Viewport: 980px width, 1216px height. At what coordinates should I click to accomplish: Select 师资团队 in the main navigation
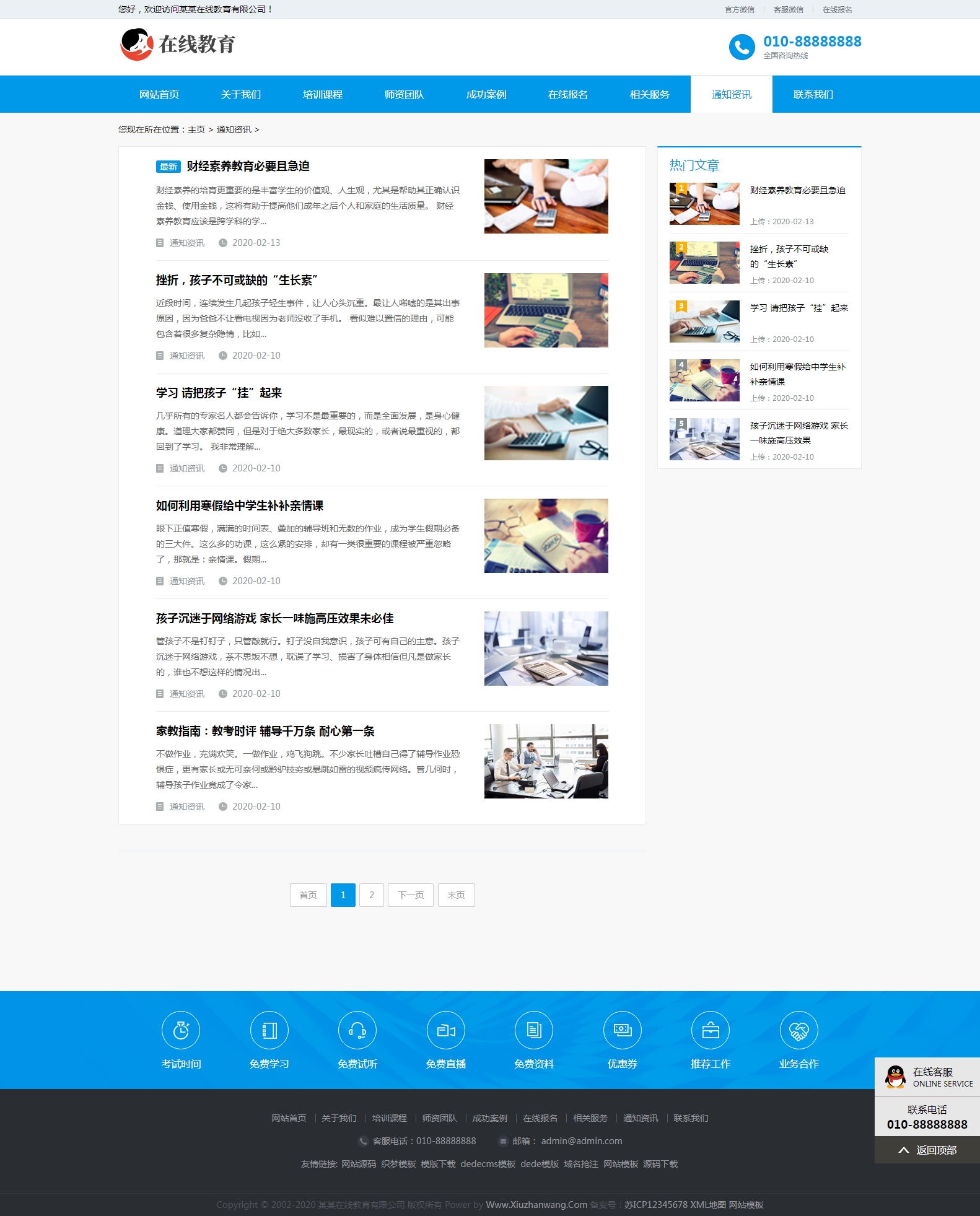(405, 95)
